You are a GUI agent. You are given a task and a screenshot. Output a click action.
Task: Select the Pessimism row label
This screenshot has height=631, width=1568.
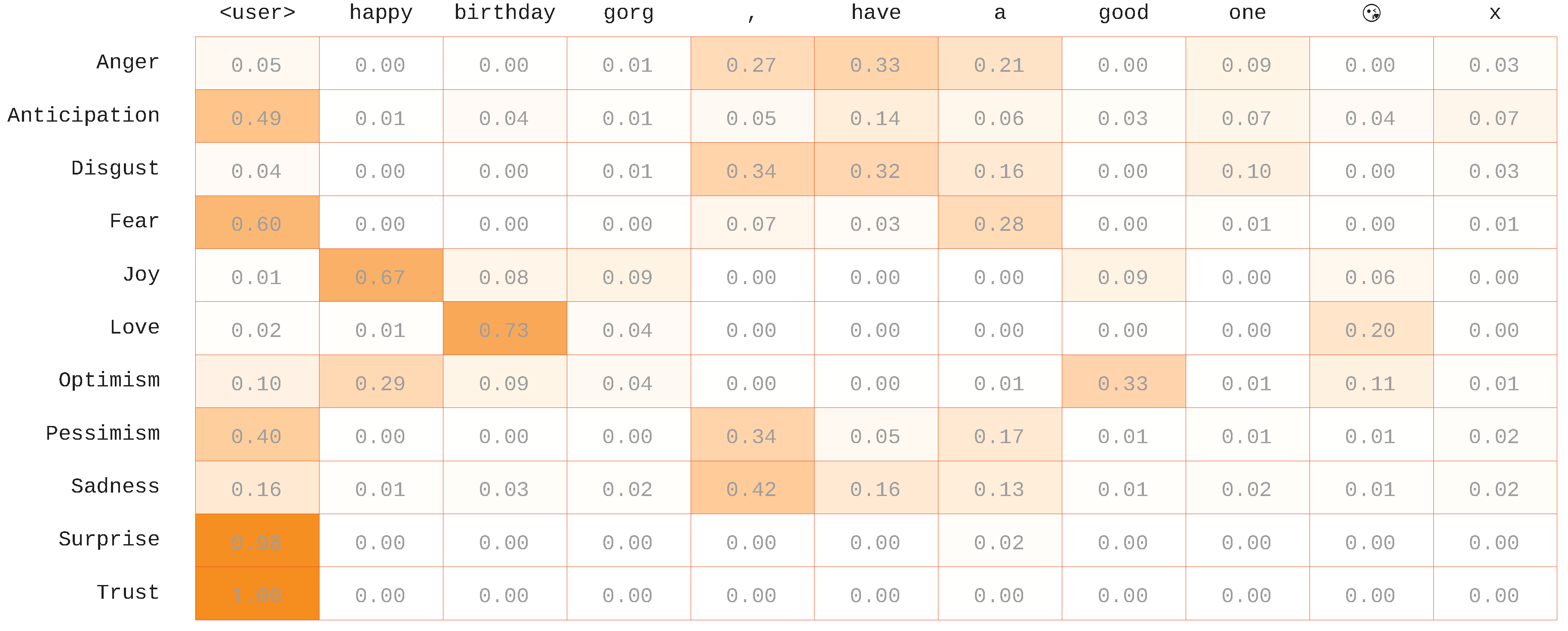point(102,433)
